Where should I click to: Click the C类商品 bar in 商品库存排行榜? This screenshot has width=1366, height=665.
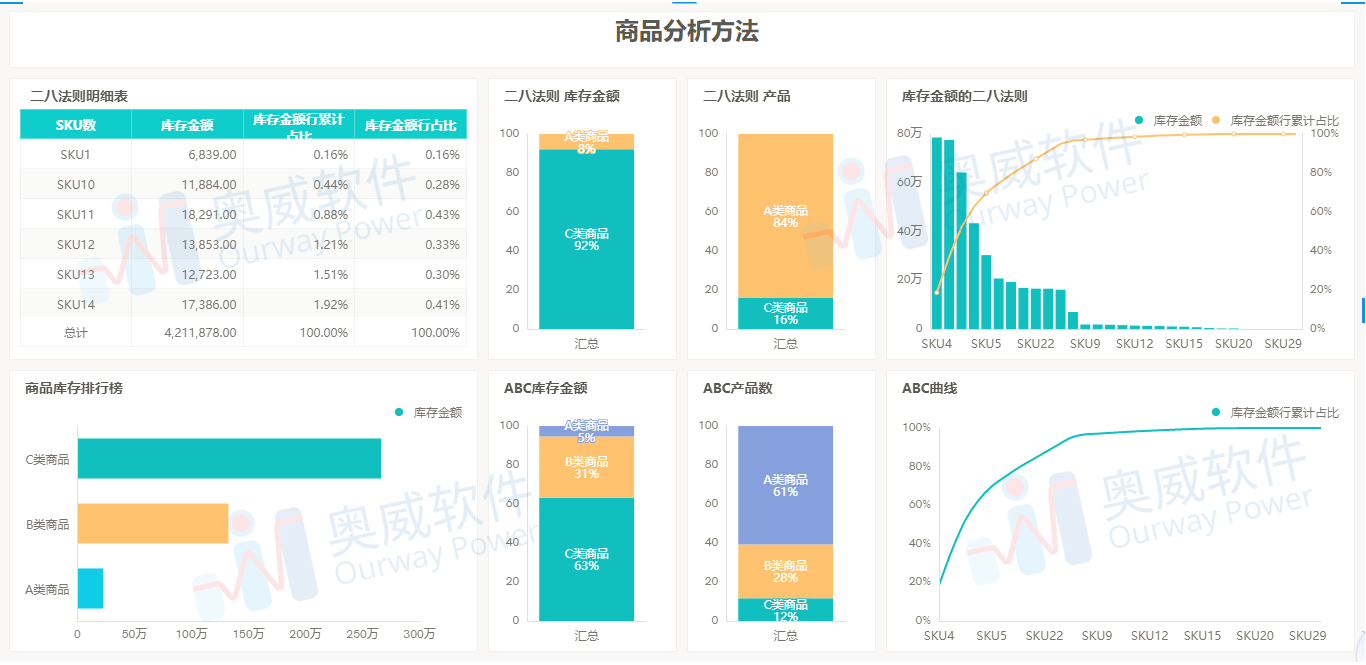point(230,459)
